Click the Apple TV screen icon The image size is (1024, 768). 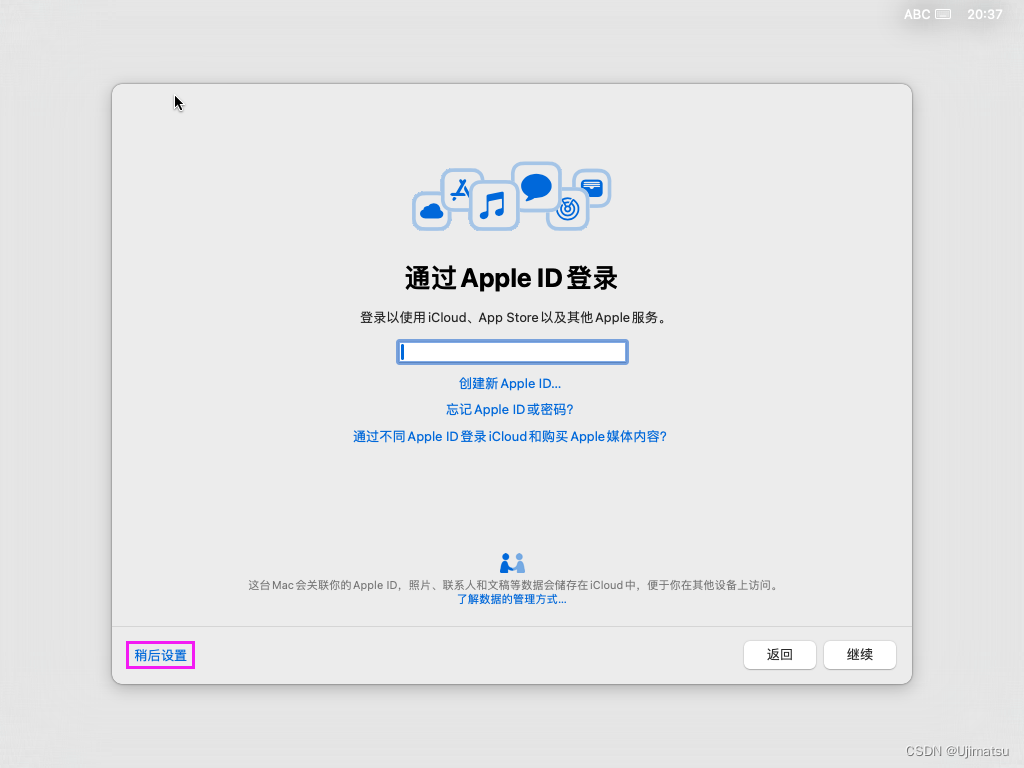tap(592, 188)
